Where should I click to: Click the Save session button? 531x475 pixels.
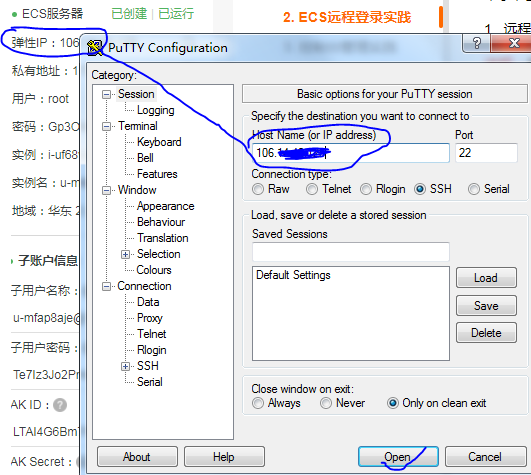coord(486,306)
